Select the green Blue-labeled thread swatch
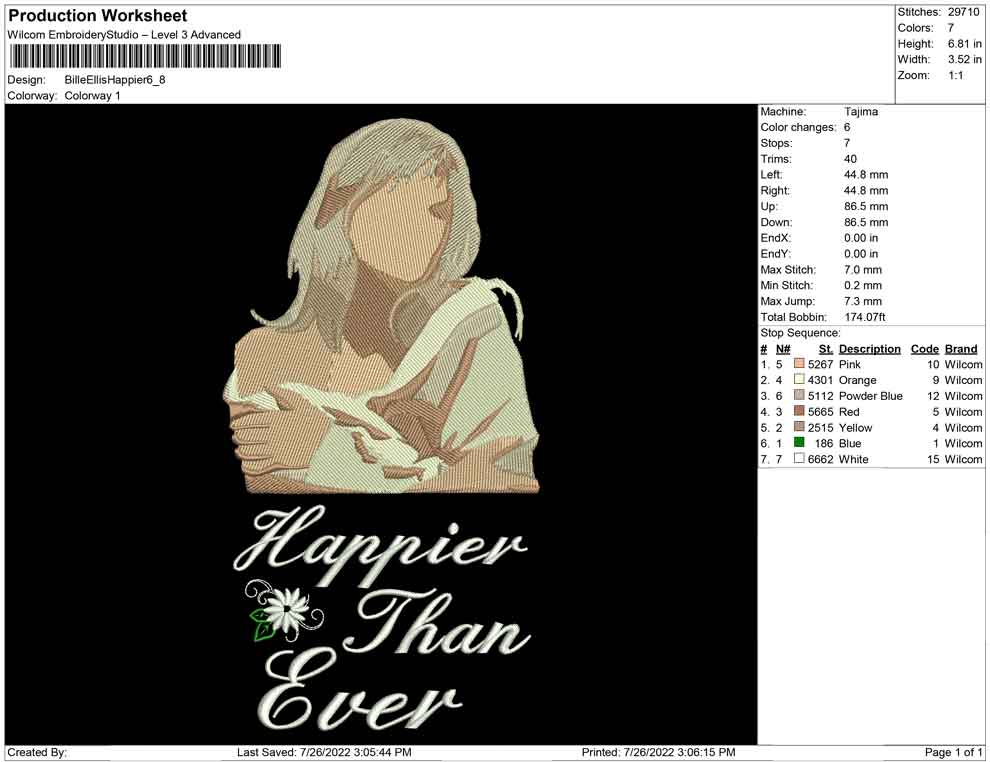Screen dimensions: 990x762 (799, 444)
